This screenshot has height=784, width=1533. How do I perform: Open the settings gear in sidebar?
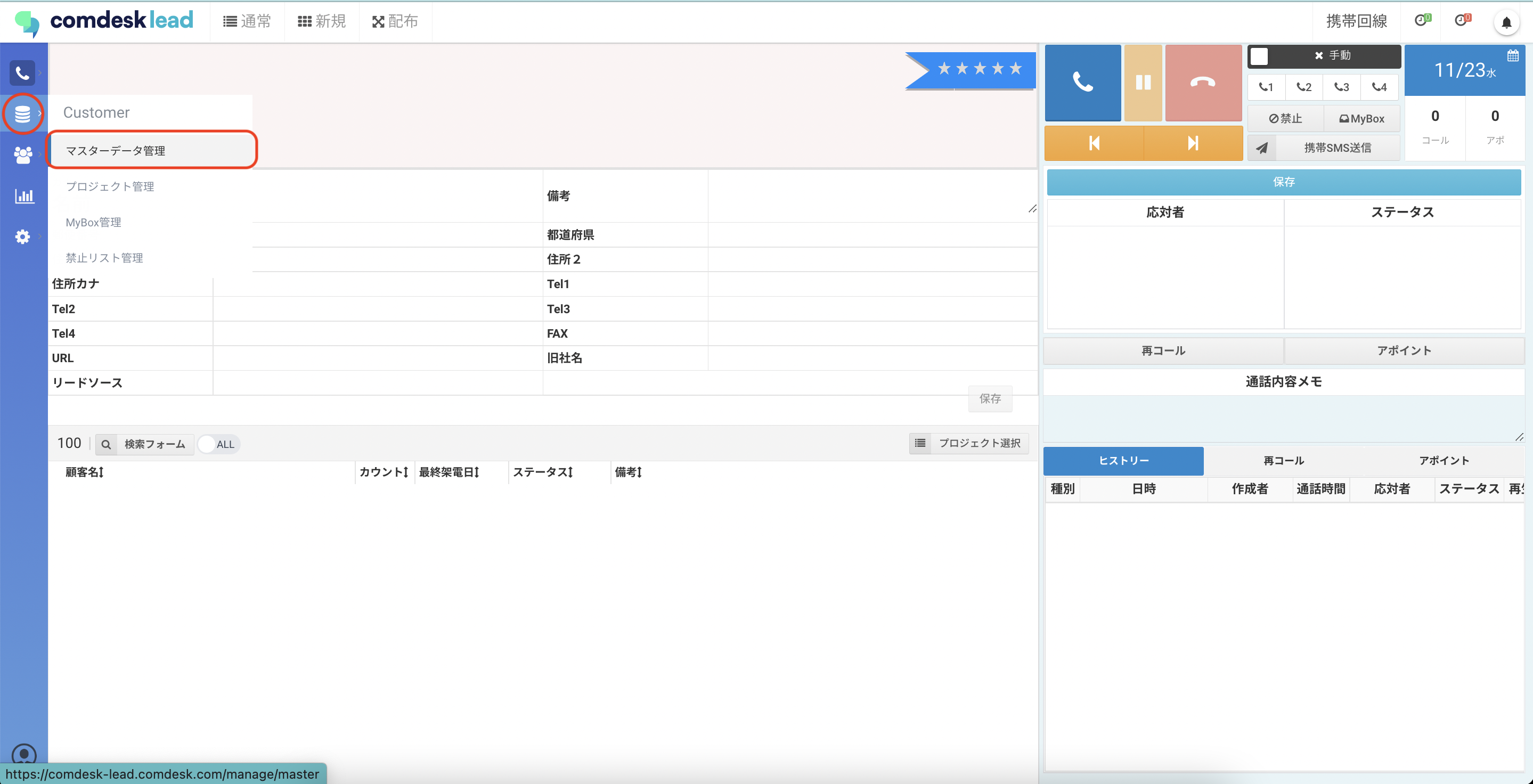coord(22,237)
